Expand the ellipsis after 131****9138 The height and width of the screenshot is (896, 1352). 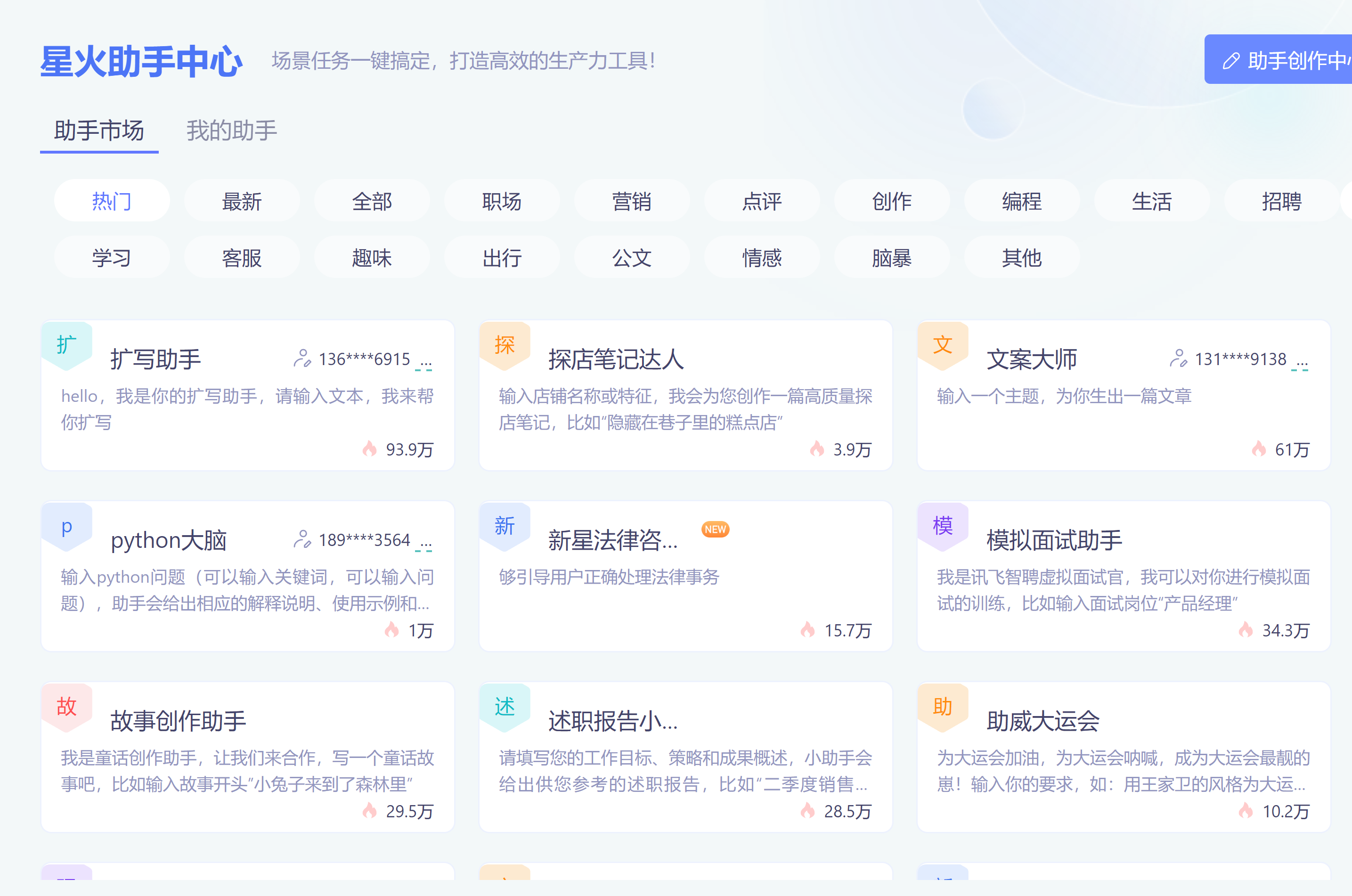(1300, 363)
